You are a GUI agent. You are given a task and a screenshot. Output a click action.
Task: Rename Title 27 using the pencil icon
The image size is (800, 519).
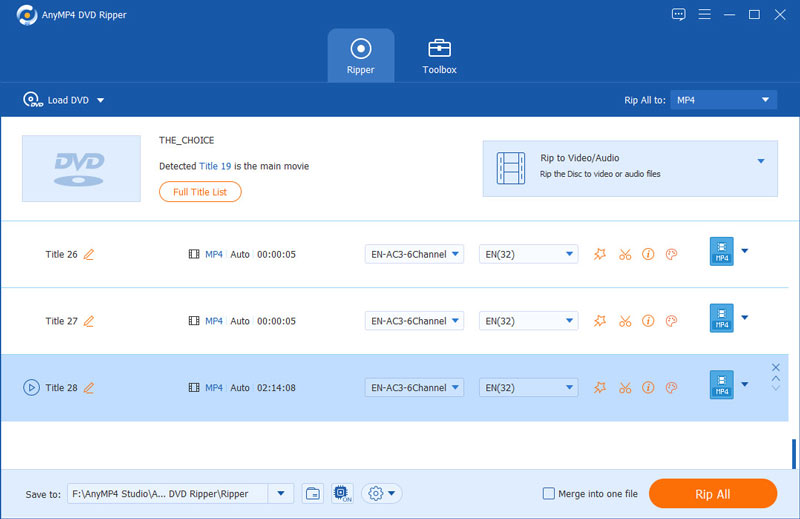89,321
